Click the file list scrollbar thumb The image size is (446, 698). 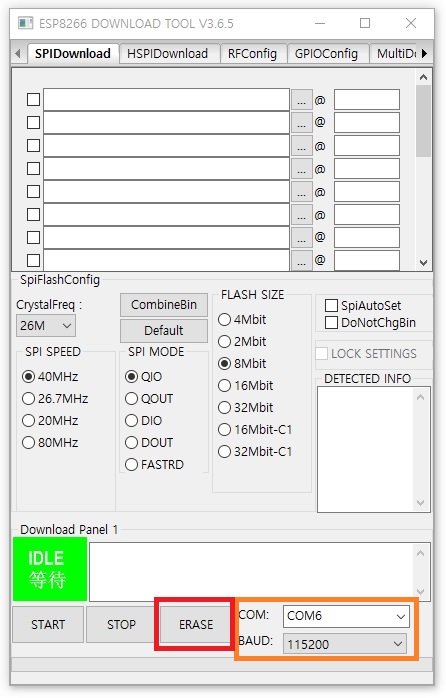pos(423,121)
